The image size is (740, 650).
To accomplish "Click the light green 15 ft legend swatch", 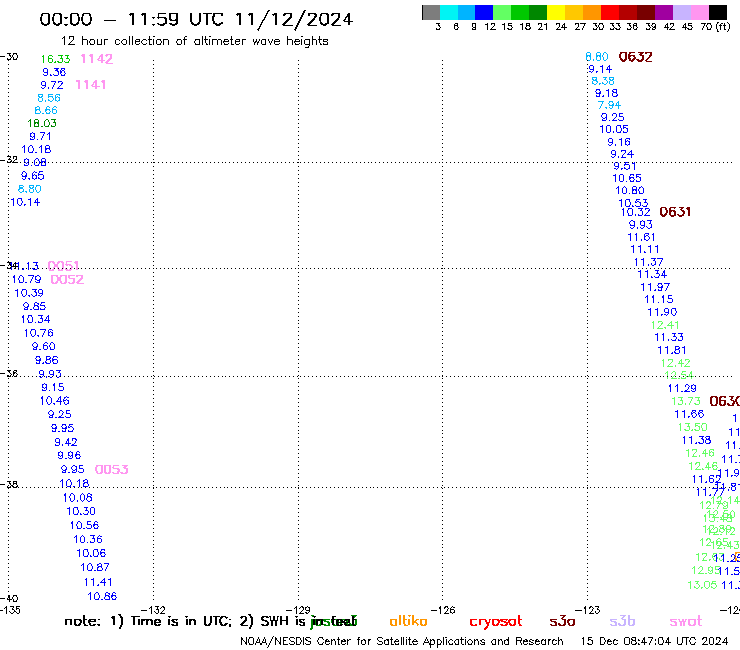I will [x=502, y=12].
